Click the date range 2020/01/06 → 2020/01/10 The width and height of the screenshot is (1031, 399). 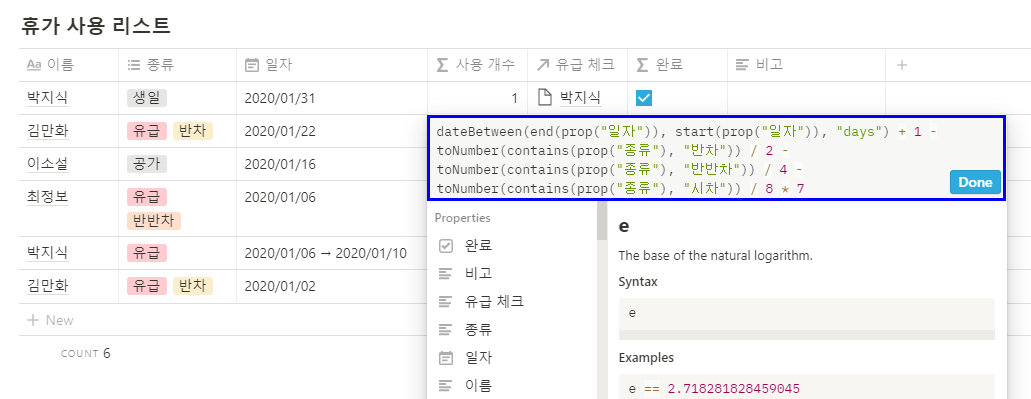pos(325,253)
